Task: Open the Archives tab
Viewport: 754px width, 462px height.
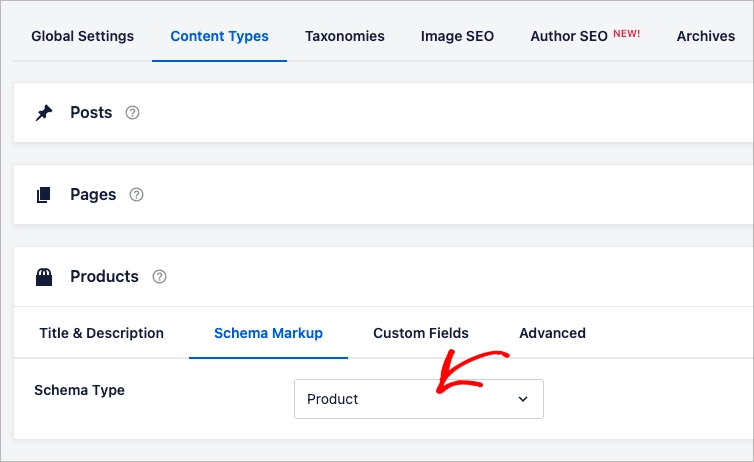Action: [706, 36]
